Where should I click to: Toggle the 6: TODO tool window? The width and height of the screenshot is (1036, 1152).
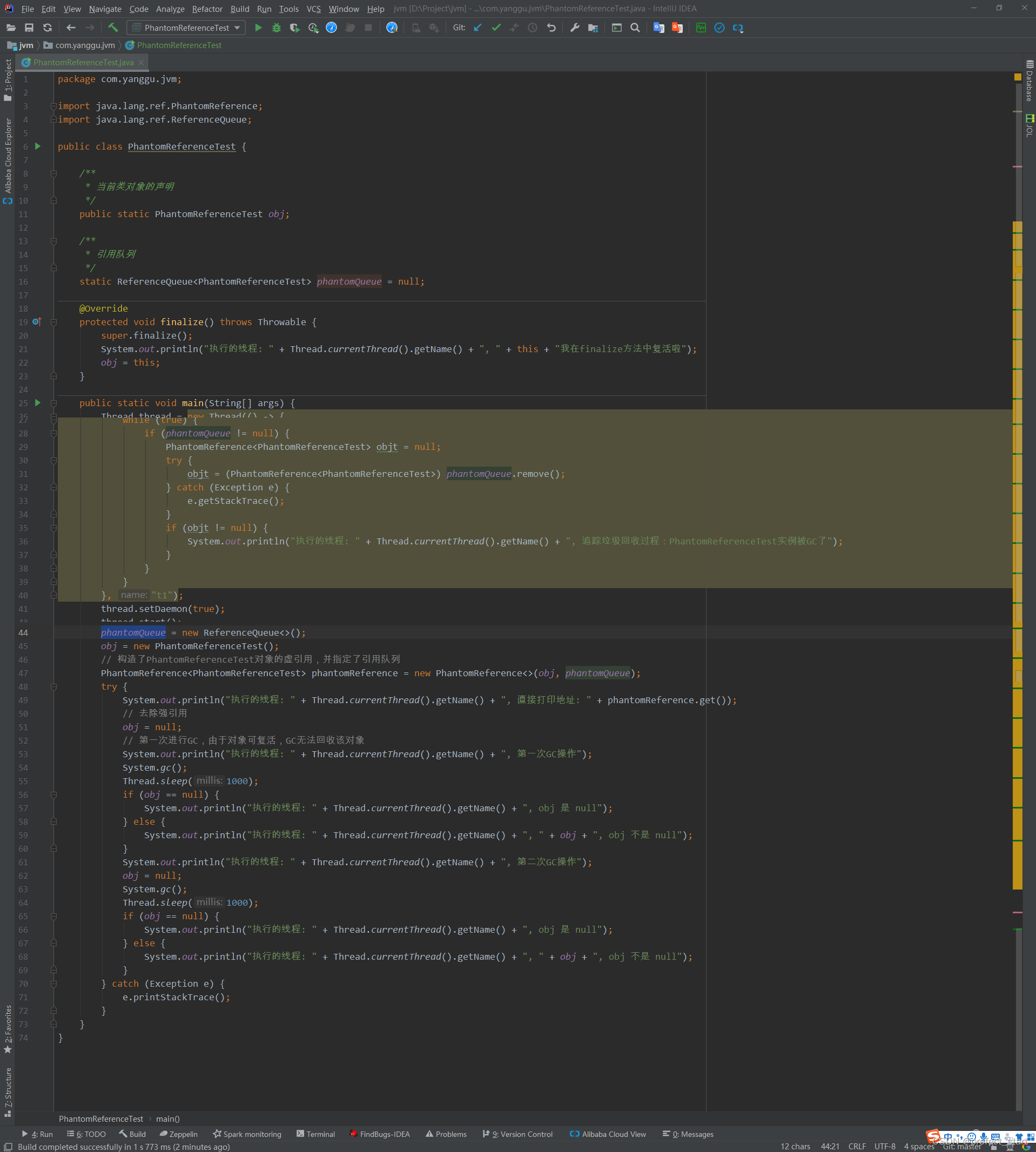coord(86,1134)
